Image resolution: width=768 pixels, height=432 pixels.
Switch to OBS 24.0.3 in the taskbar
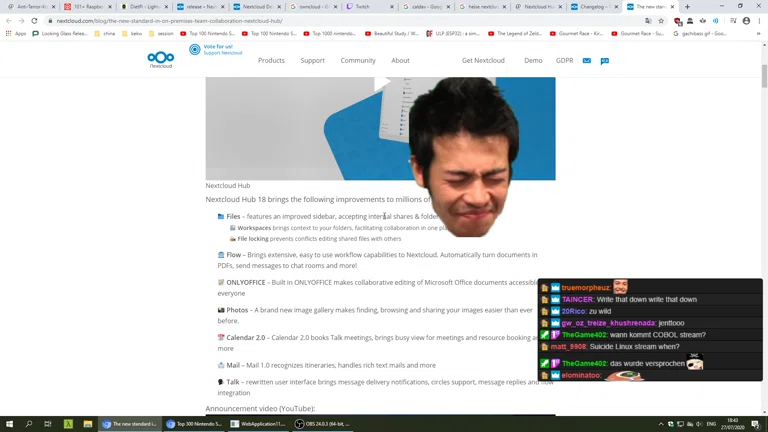click(323, 424)
